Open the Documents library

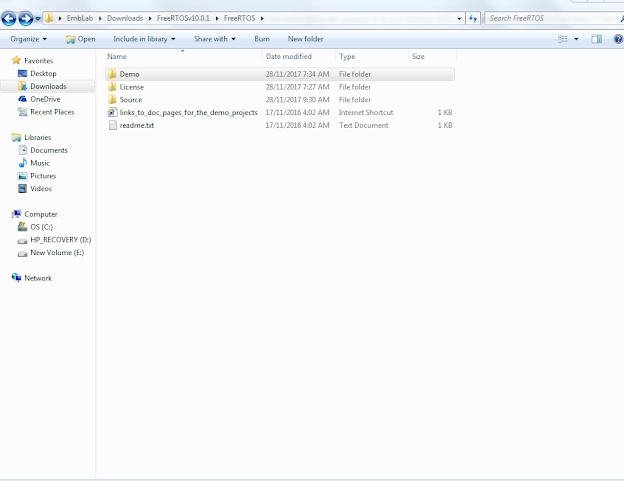[x=49, y=150]
